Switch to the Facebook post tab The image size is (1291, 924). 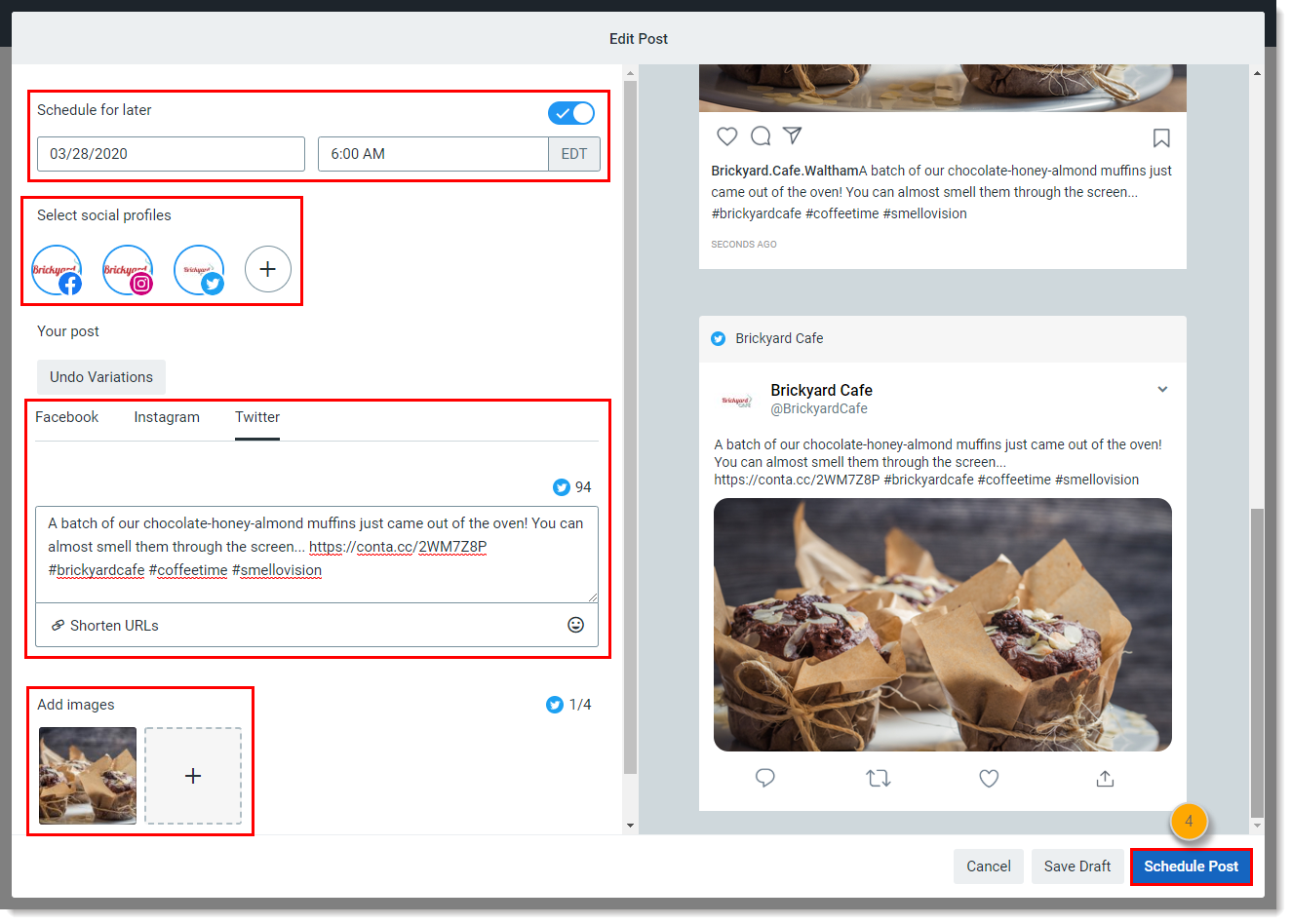point(66,417)
